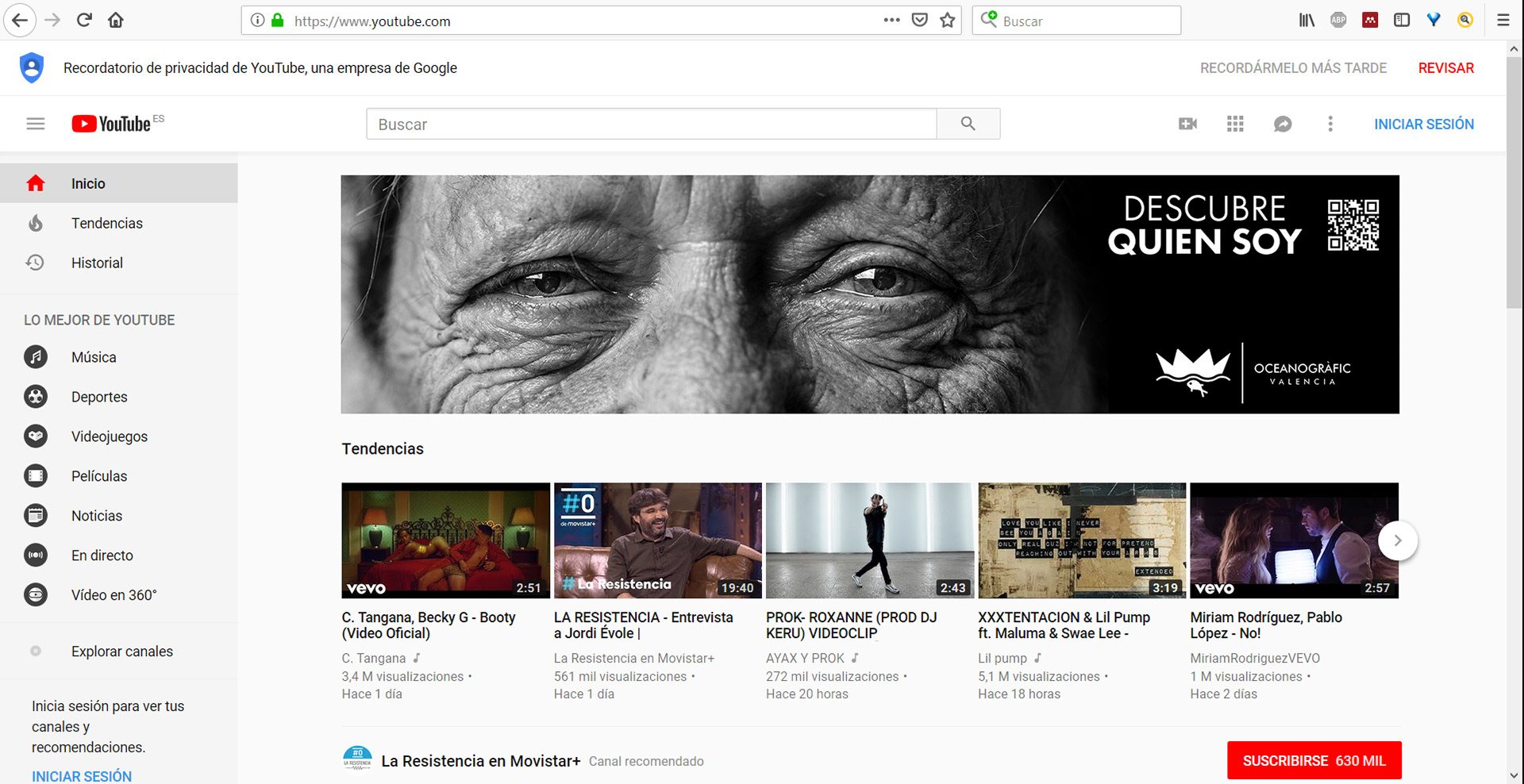1524x784 pixels.
Task: Click the yellow magnifier extension icon
Action: (1465, 21)
